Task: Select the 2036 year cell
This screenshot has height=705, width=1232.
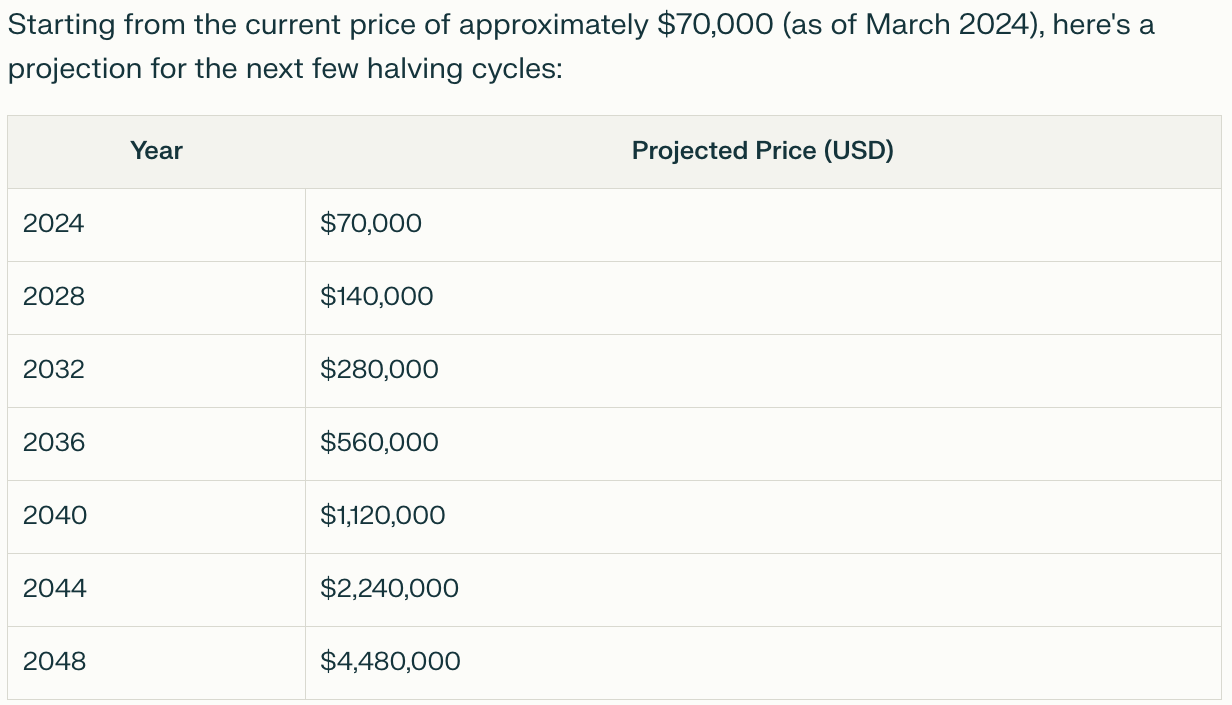Action: tap(156, 444)
